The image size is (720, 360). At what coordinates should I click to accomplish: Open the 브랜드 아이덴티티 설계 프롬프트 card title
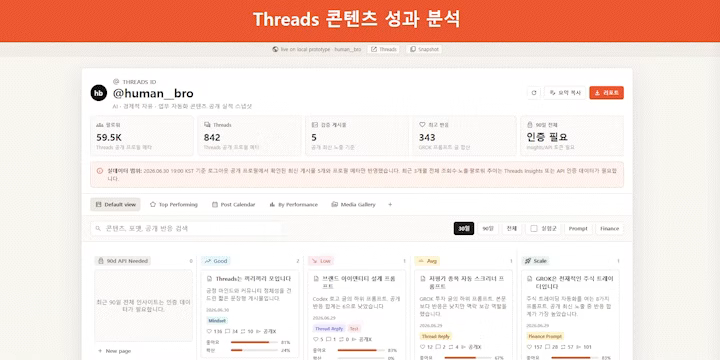point(360,282)
